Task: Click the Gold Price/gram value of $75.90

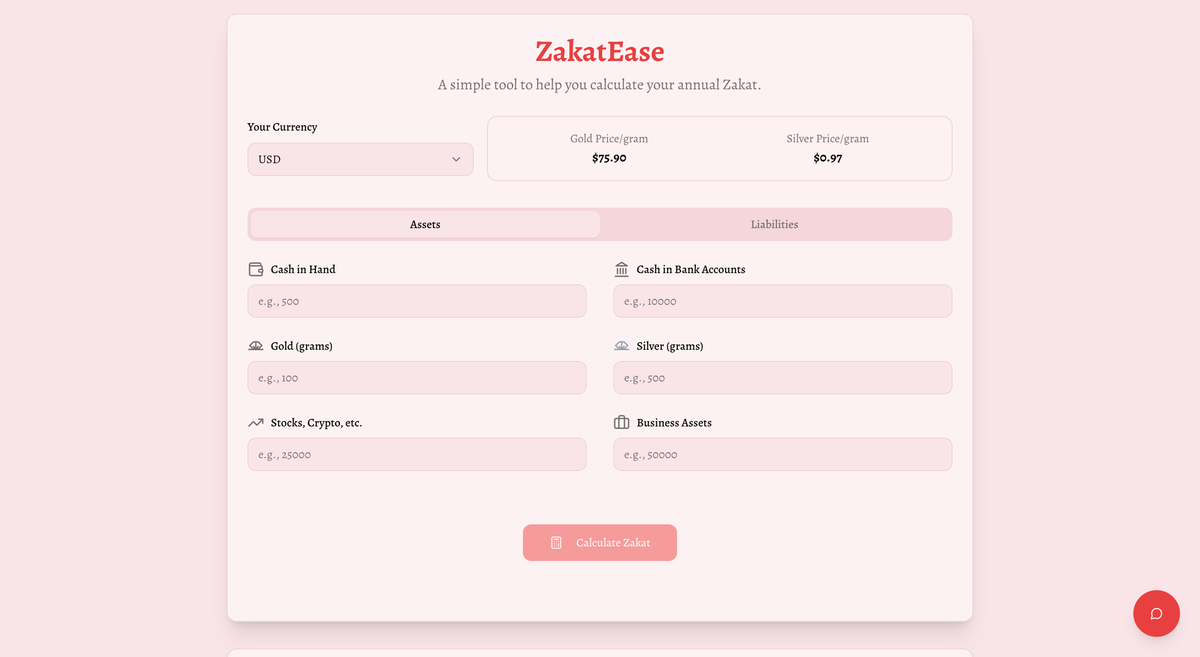Action: coord(608,157)
